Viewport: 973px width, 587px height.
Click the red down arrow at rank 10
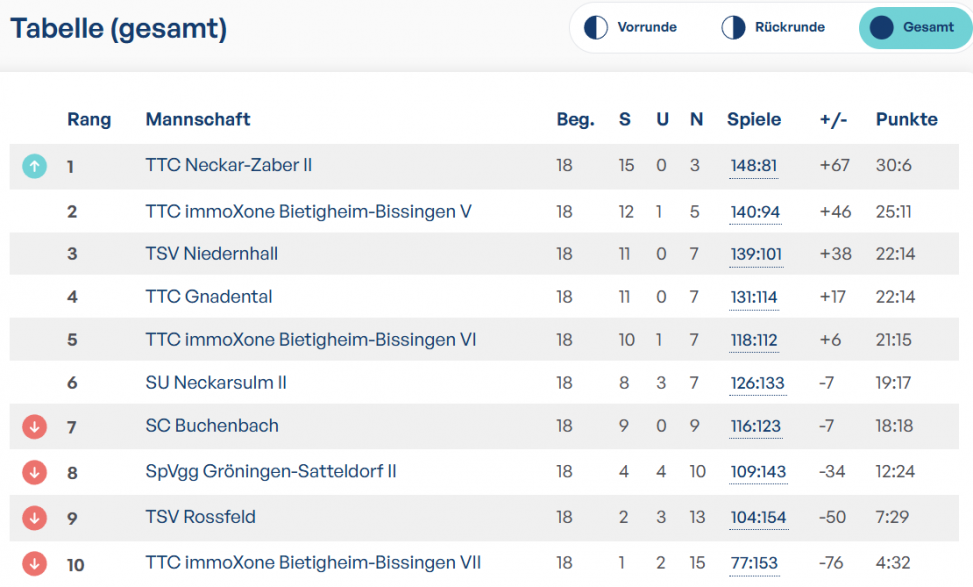click(35, 564)
